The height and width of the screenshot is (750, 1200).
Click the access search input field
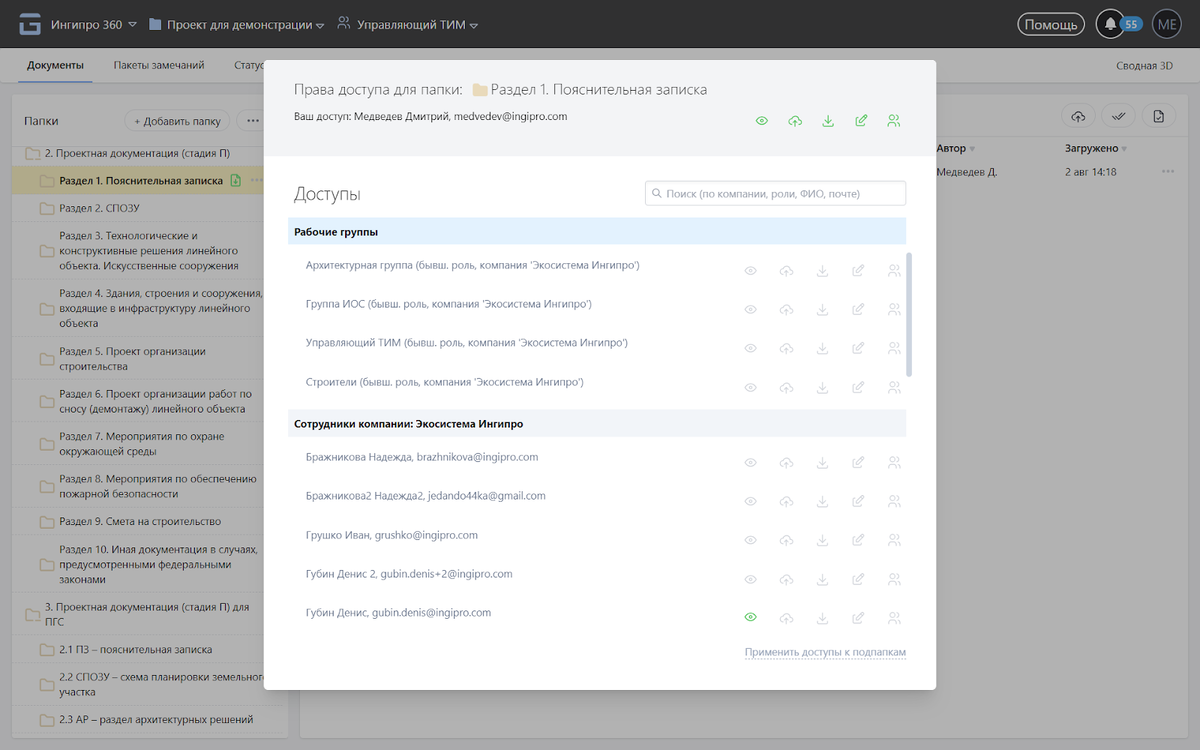(776, 193)
